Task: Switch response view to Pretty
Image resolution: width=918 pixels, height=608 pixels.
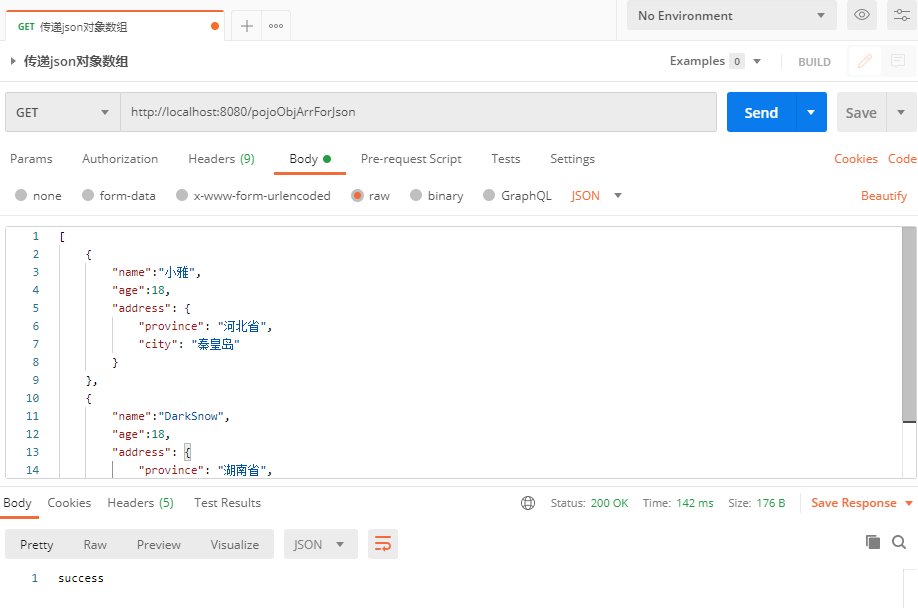Action: (36, 545)
